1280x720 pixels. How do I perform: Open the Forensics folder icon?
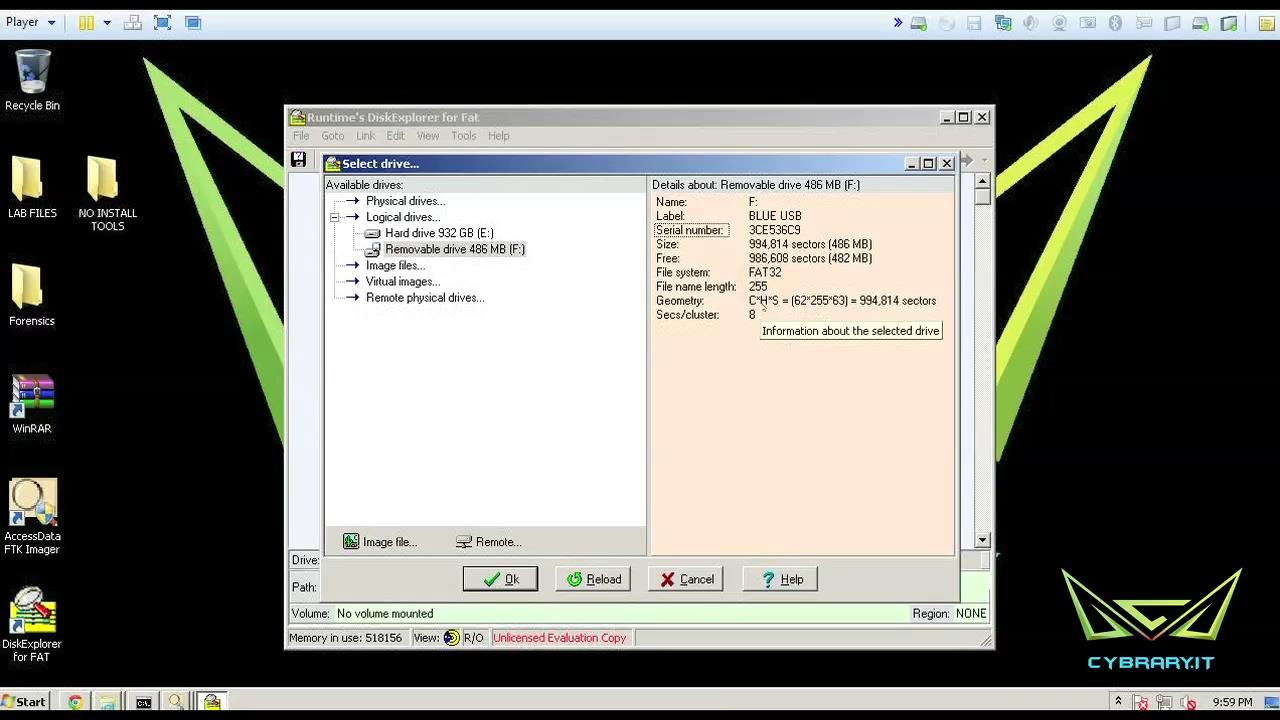(x=32, y=295)
